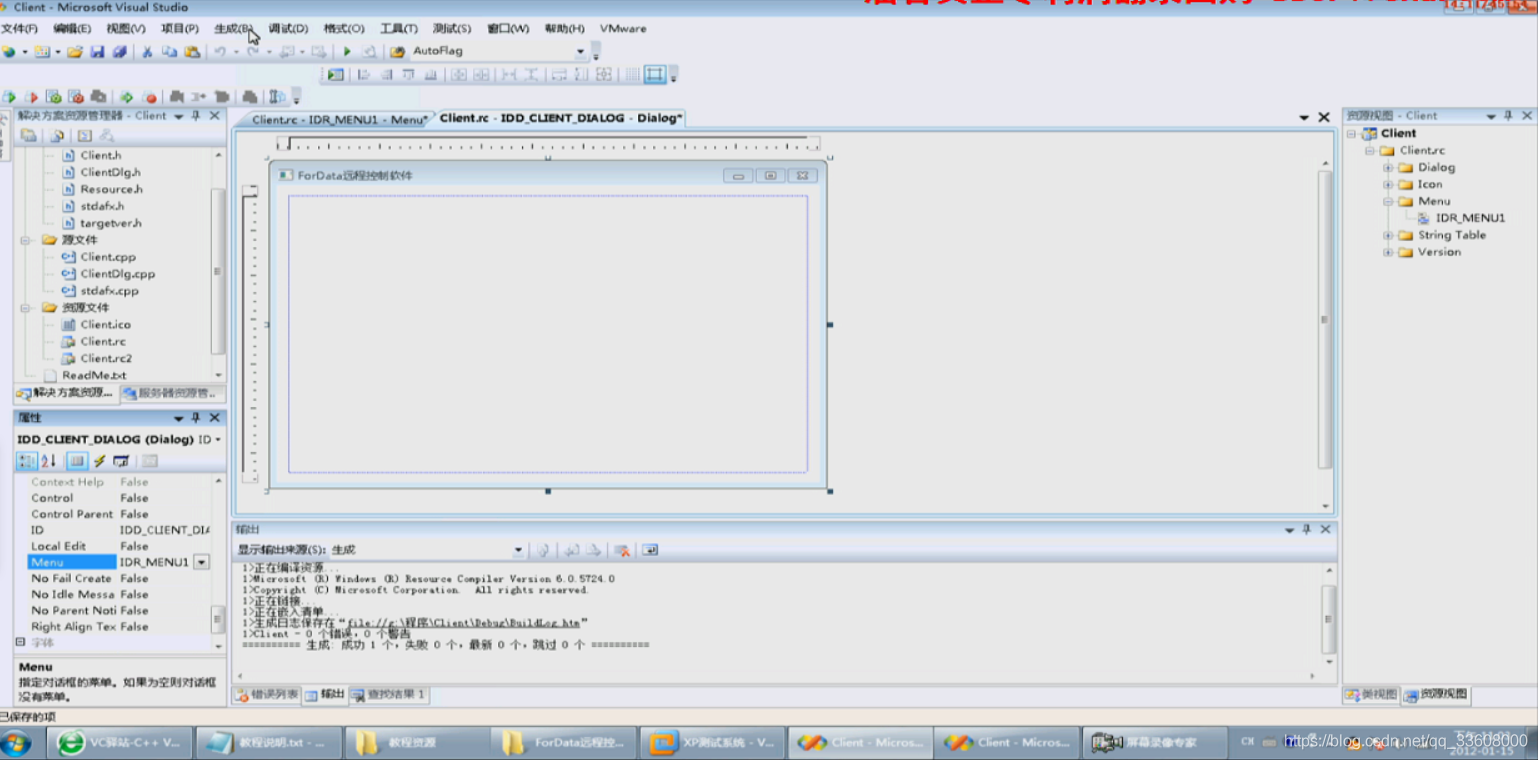This screenshot has width=1538, height=760.
Task: Click the Events lightning bolt icon
Action: [x=100, y=461]
